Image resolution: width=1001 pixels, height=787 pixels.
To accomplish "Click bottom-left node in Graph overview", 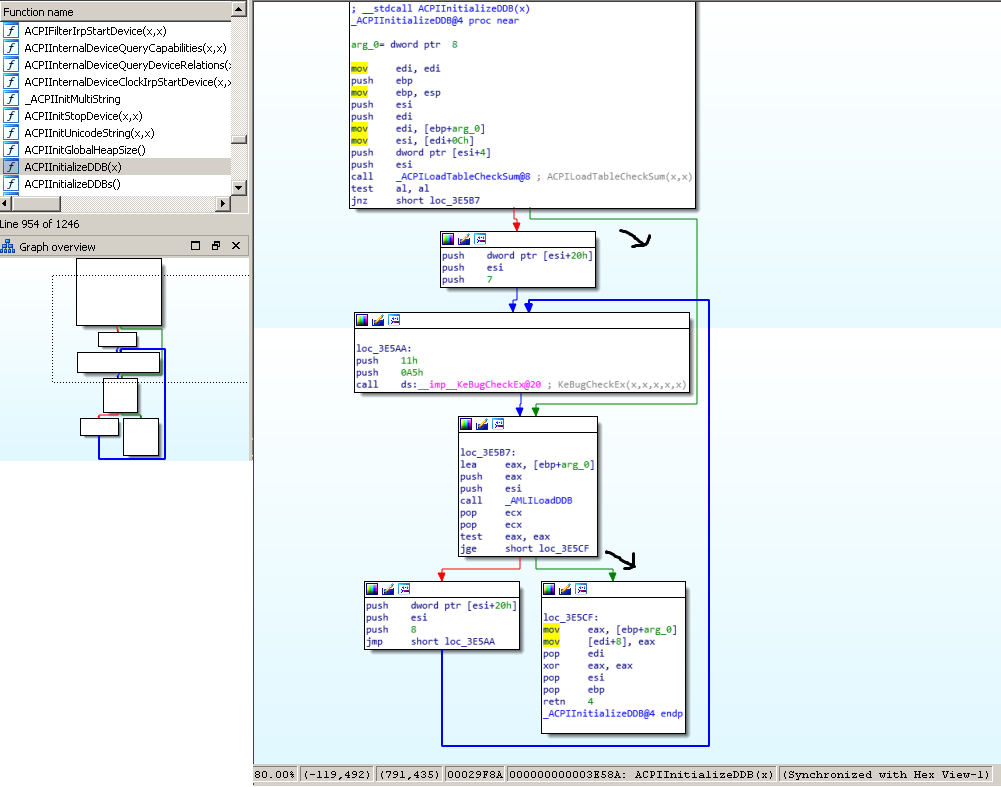I will 100,426.
